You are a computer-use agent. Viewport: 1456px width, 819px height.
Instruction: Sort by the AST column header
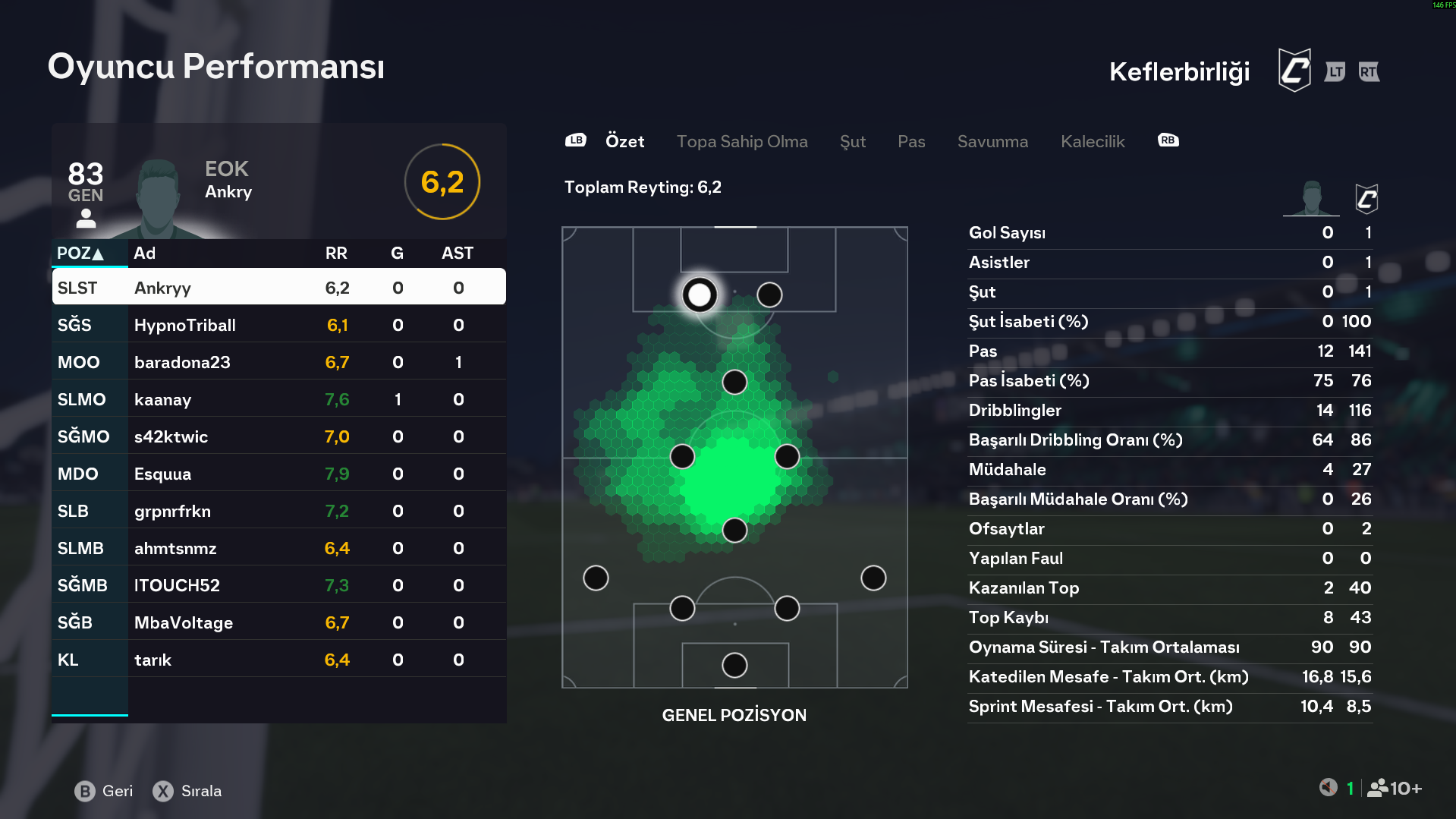458,254
